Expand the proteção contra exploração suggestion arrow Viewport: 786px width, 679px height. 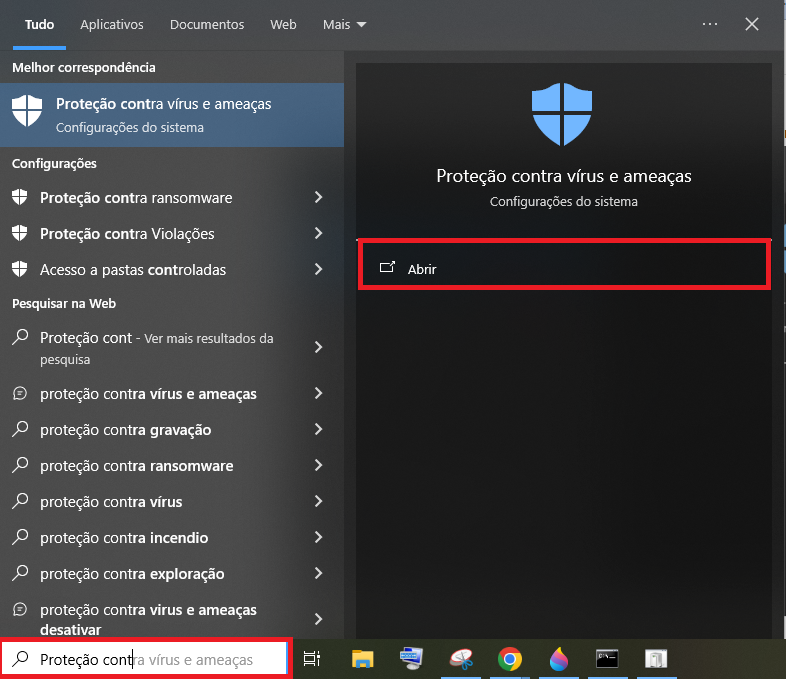coord(318,573)
